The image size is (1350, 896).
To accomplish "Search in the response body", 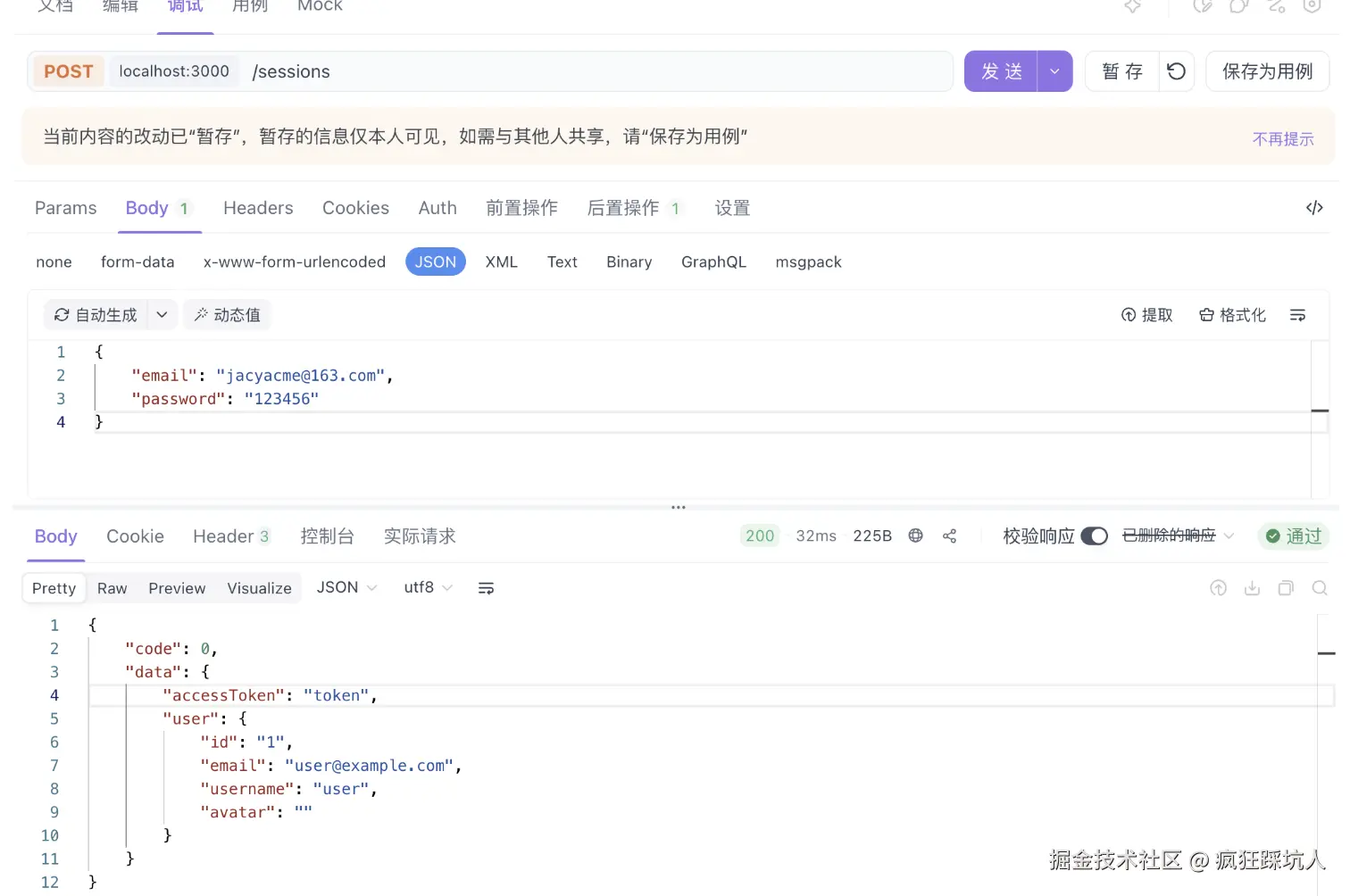I will [1320, 588].
